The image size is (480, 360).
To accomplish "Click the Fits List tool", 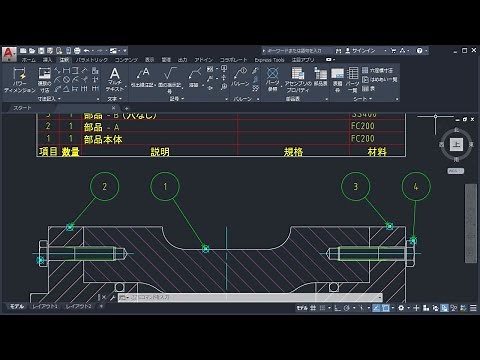I will tap(379, 79).
